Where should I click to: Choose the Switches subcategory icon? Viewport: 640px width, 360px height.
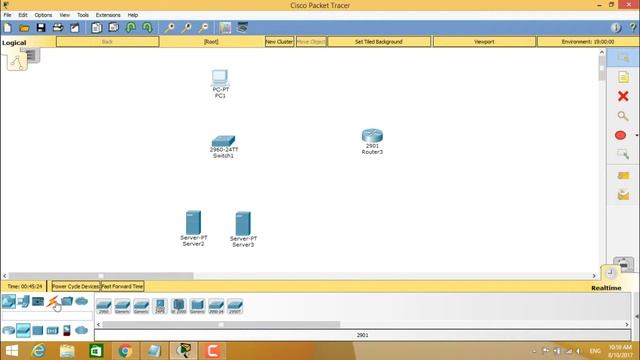(x=23, y=330)
